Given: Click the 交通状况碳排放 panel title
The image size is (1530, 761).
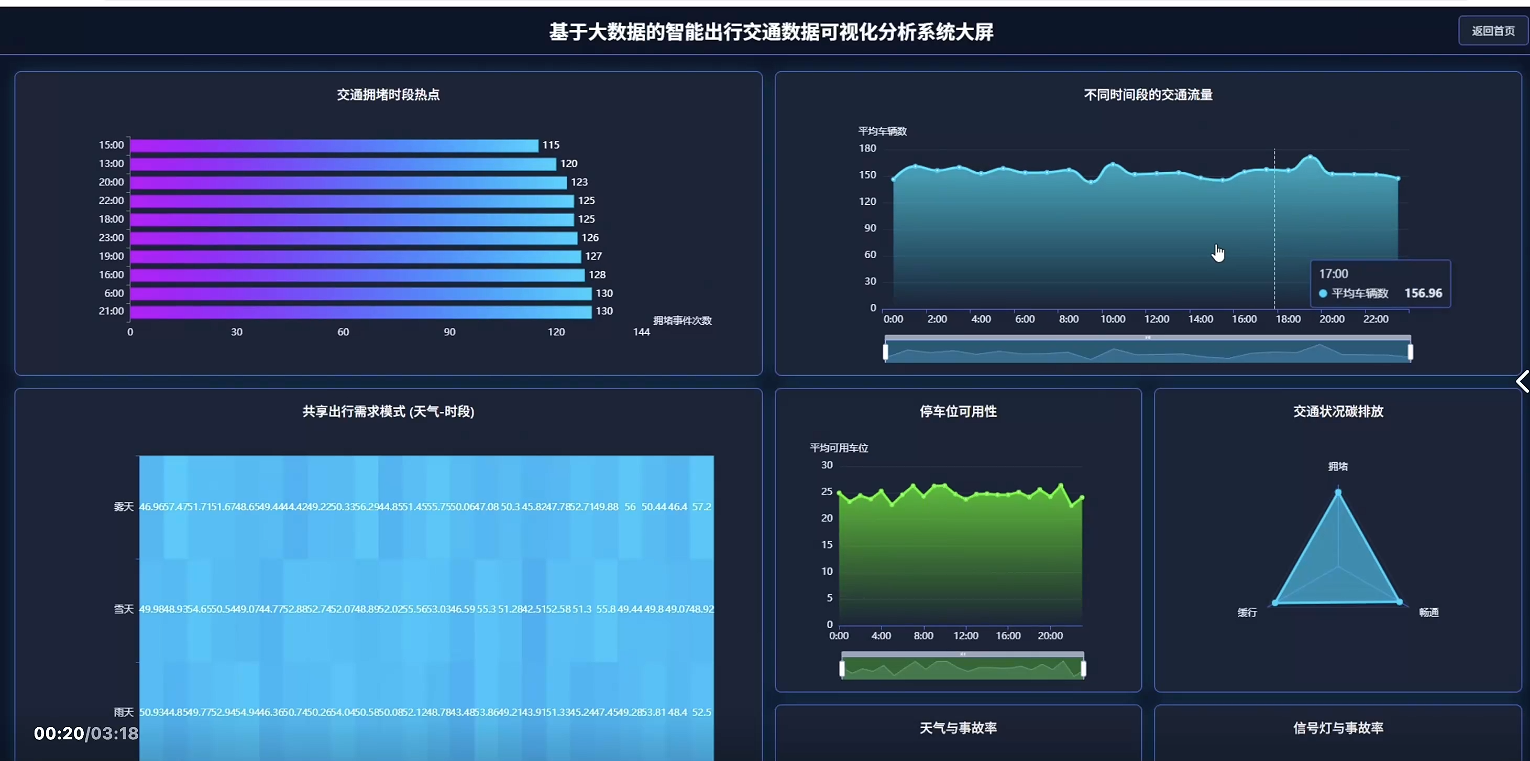Looking at the screenshot, I should 1338,412.
